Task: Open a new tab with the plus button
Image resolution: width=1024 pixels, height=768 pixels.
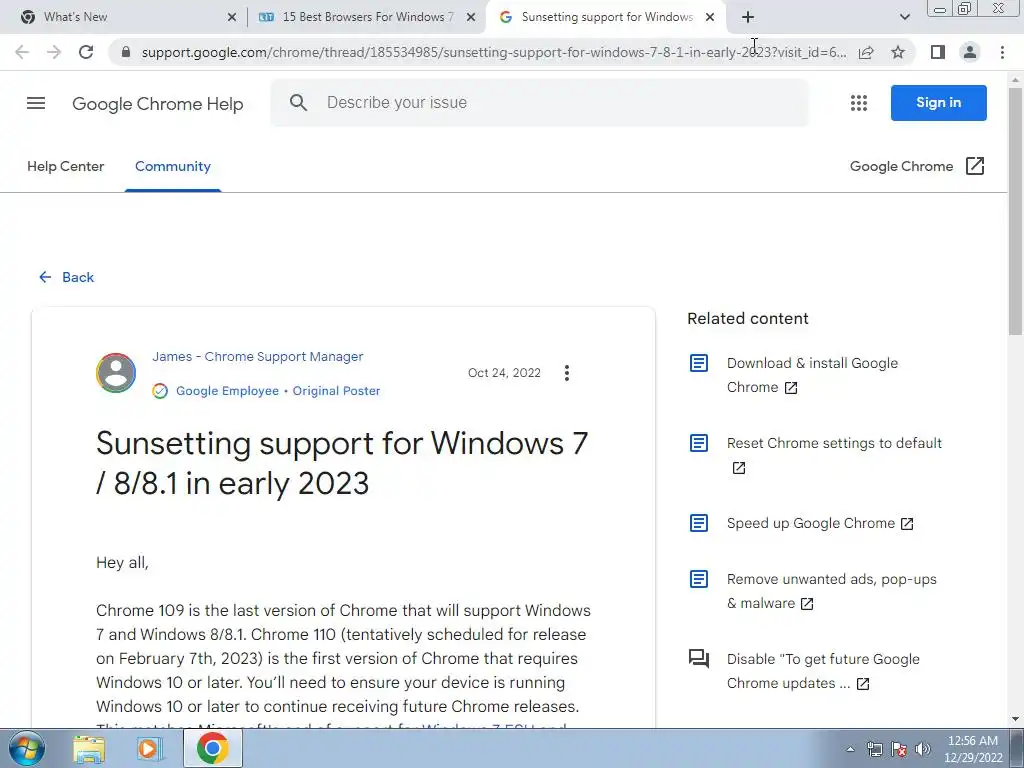Action: 748,17
